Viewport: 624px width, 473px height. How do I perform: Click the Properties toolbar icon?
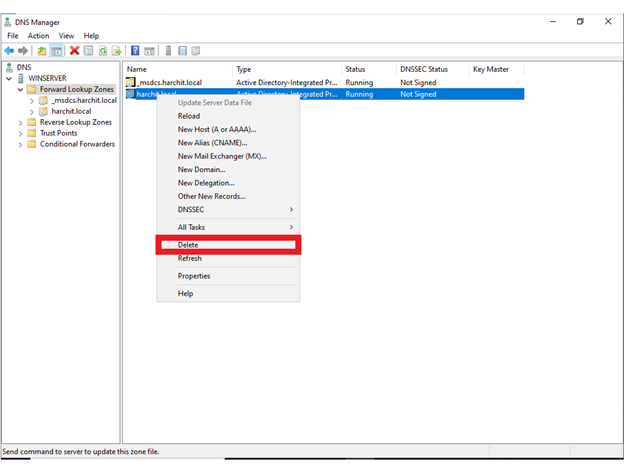(x=89, y=51)
